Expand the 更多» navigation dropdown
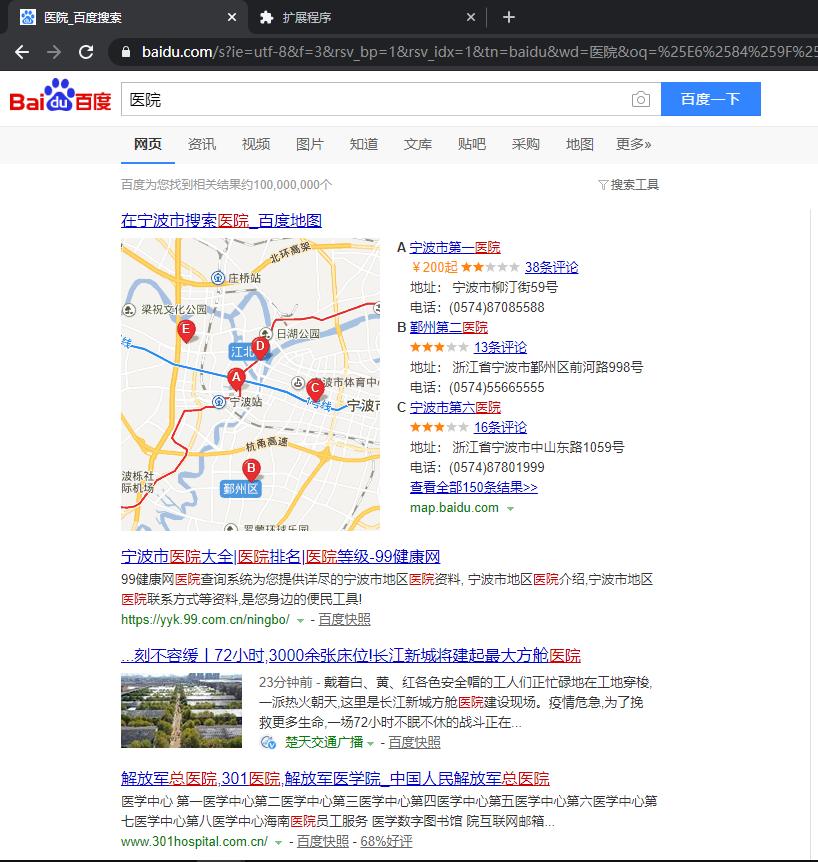Viewport: 818px width, 862px height. click(x=632, y=144)
